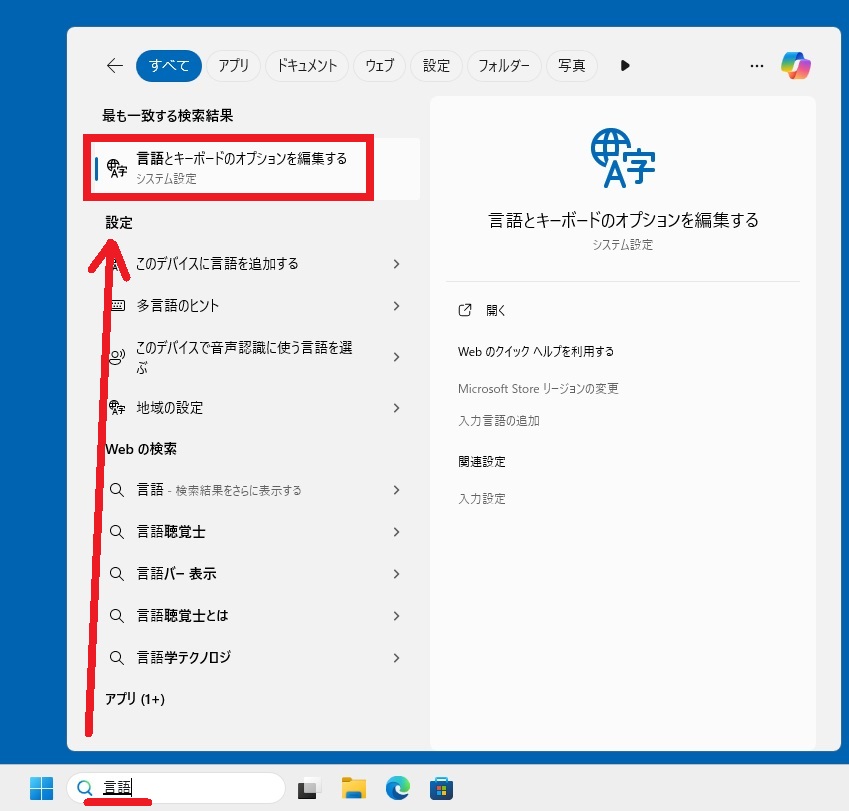Expand chevron for このデバイスに言語を追加する
This screenshot has height=811, width=849.
click(x=396, y=264)
